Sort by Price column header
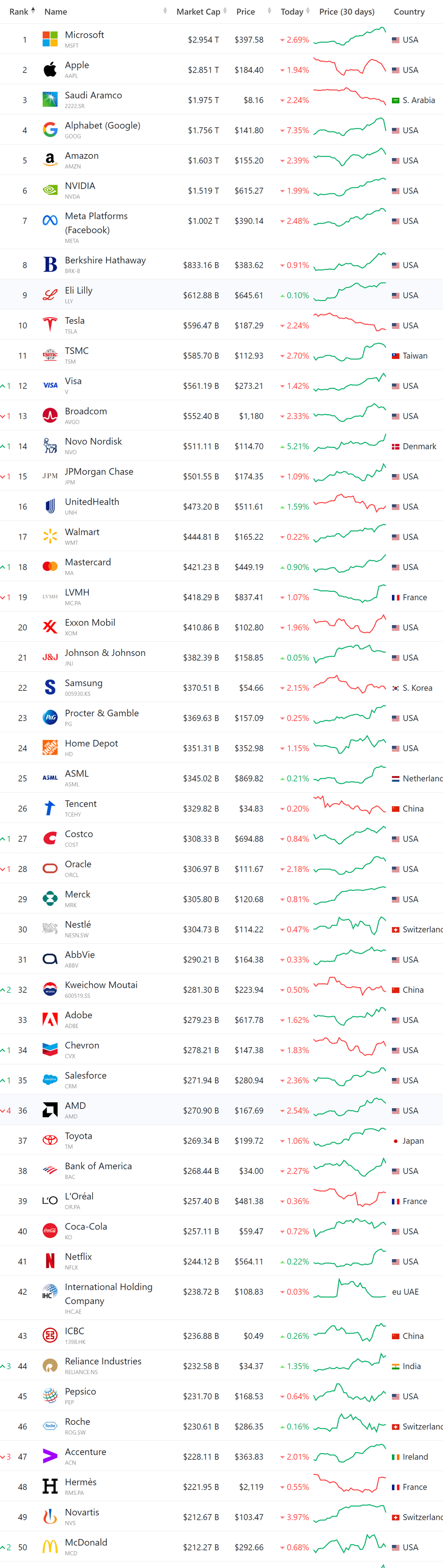 point(246,12)
